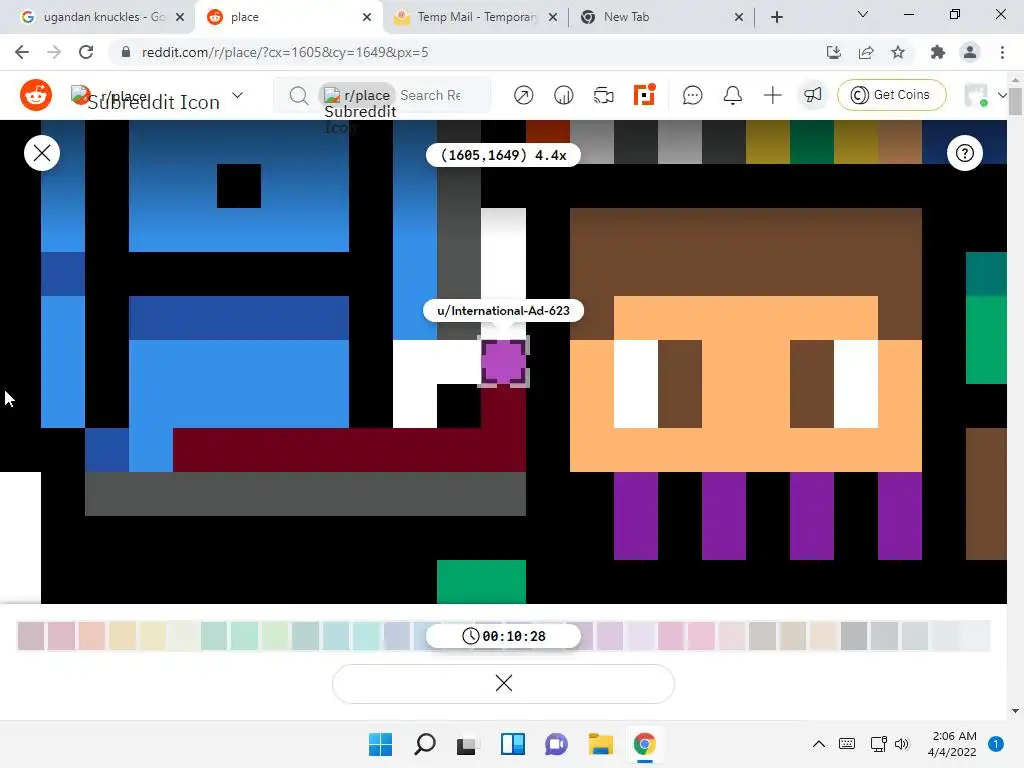Viewport: 1024px width, 768px height.
Task: Share this page icon
Action: [x=866, y=52]
